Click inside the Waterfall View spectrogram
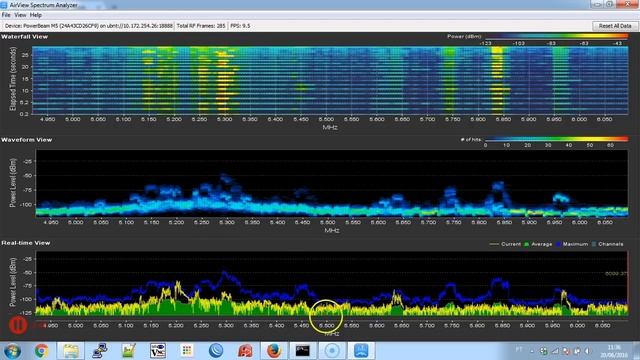Screen dimensions: 640x360 330,80
